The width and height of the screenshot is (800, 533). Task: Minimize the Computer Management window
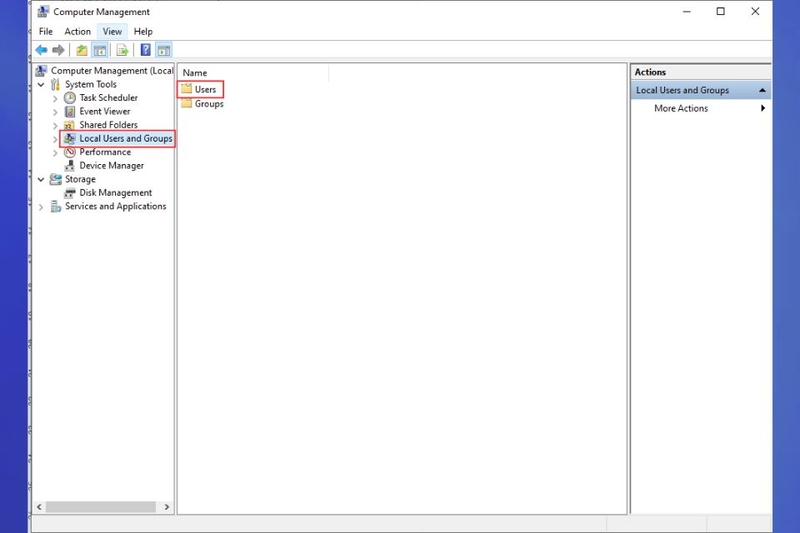[687, 11]
